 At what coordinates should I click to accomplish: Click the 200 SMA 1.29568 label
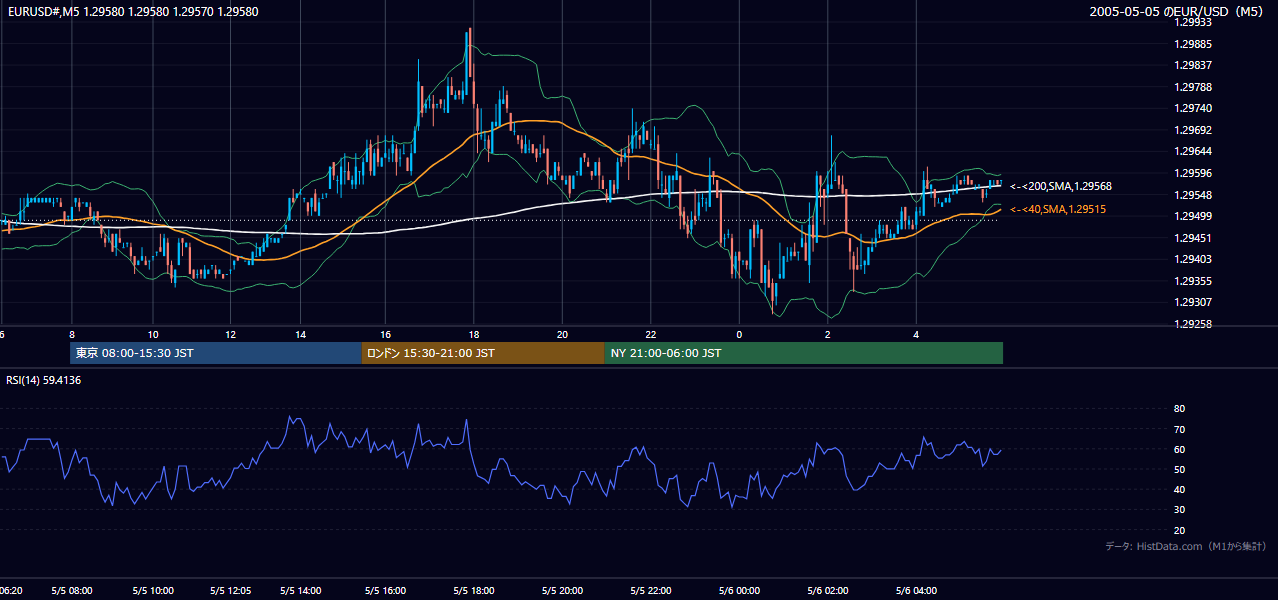[1061, 186]
